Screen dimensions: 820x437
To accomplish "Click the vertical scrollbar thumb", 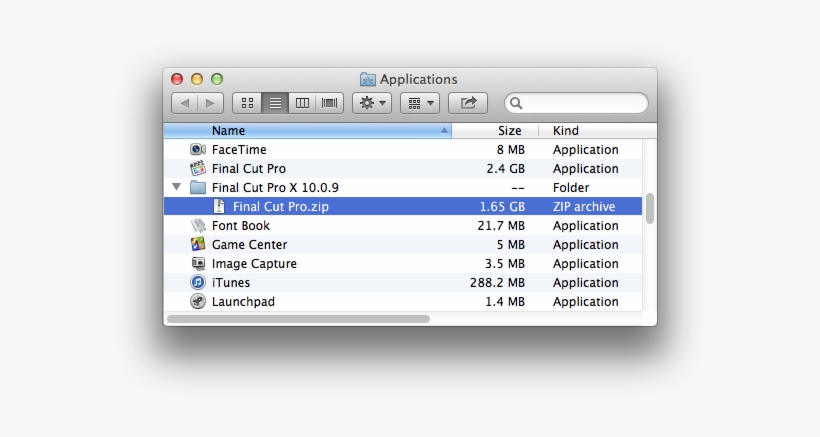I will 650,209.
